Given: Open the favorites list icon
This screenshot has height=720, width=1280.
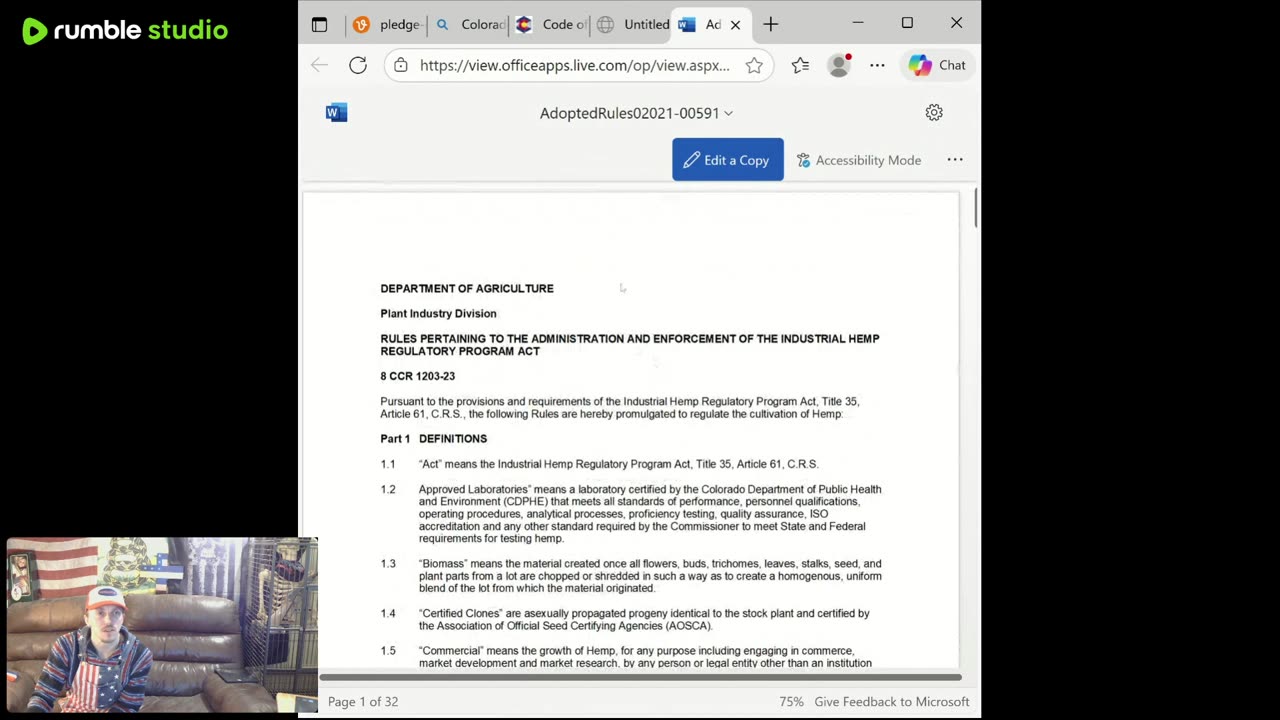Looking at the screenshot, I should 800,65.
